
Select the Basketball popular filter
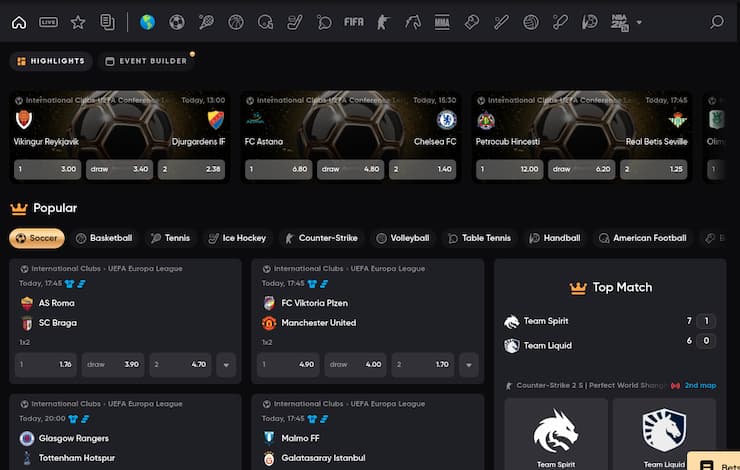(104, 238)
